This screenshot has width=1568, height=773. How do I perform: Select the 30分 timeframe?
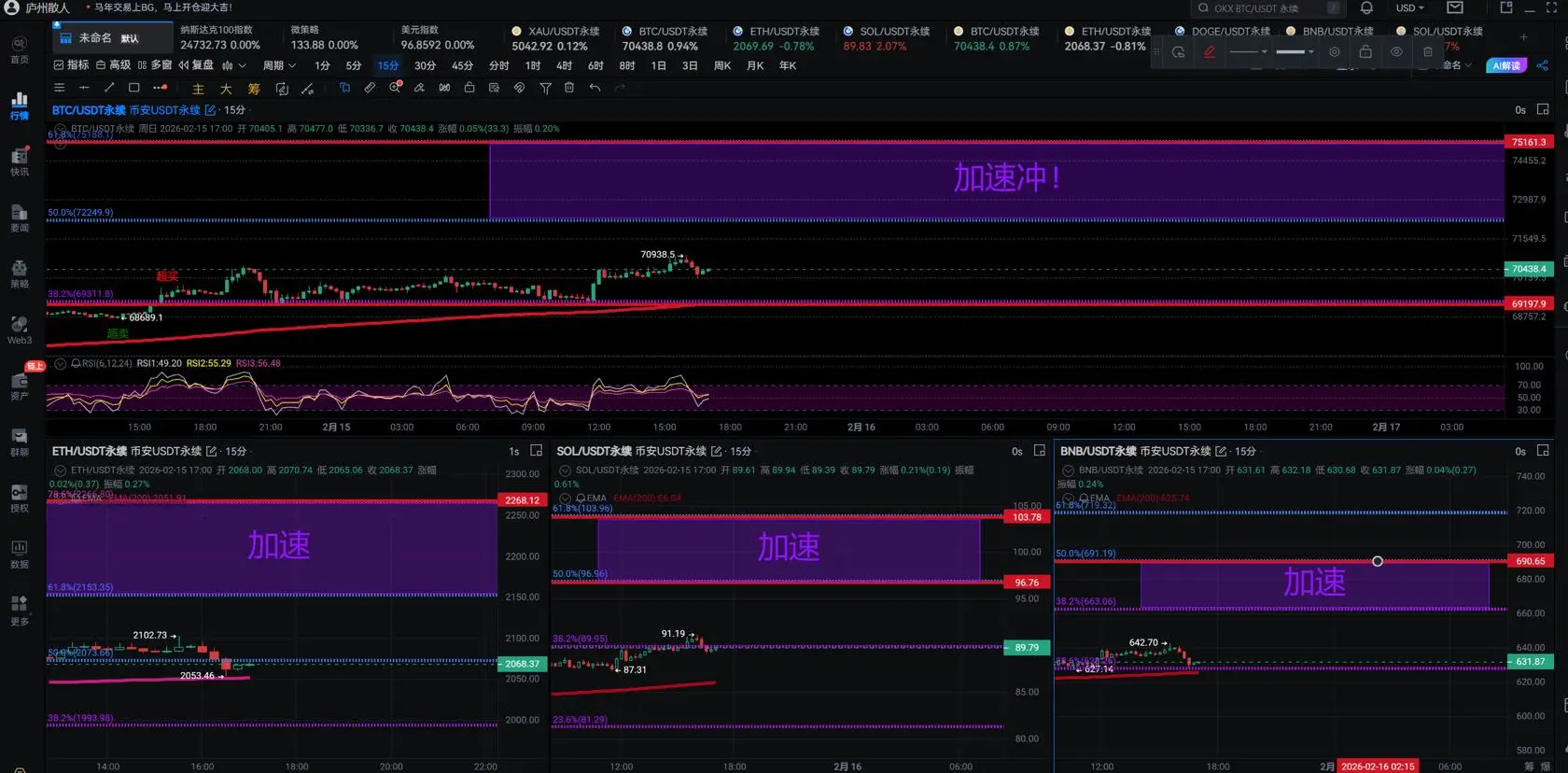point(425,65)
